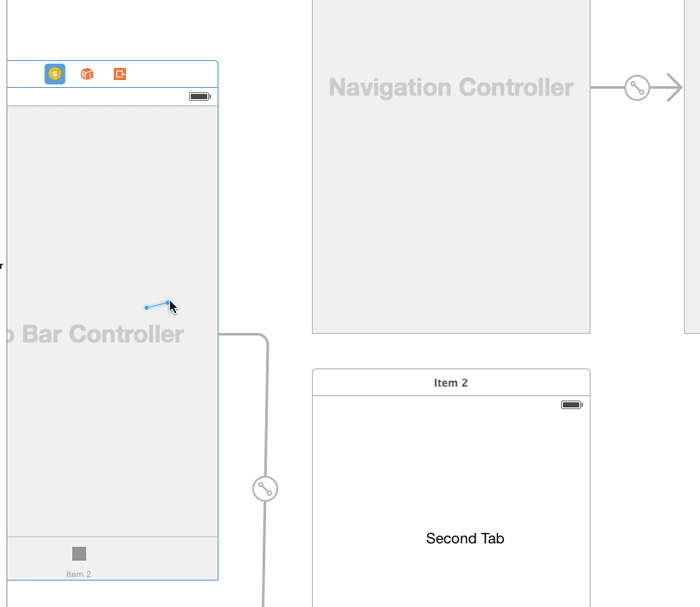Click the gray square tab bar item icon
The height and width of the screenshot is (607, 700).
79,554
